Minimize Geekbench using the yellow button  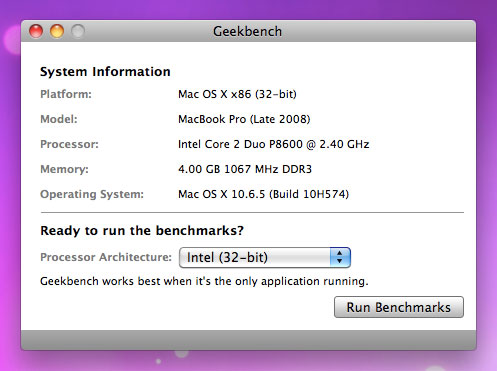tap(57, 31)
